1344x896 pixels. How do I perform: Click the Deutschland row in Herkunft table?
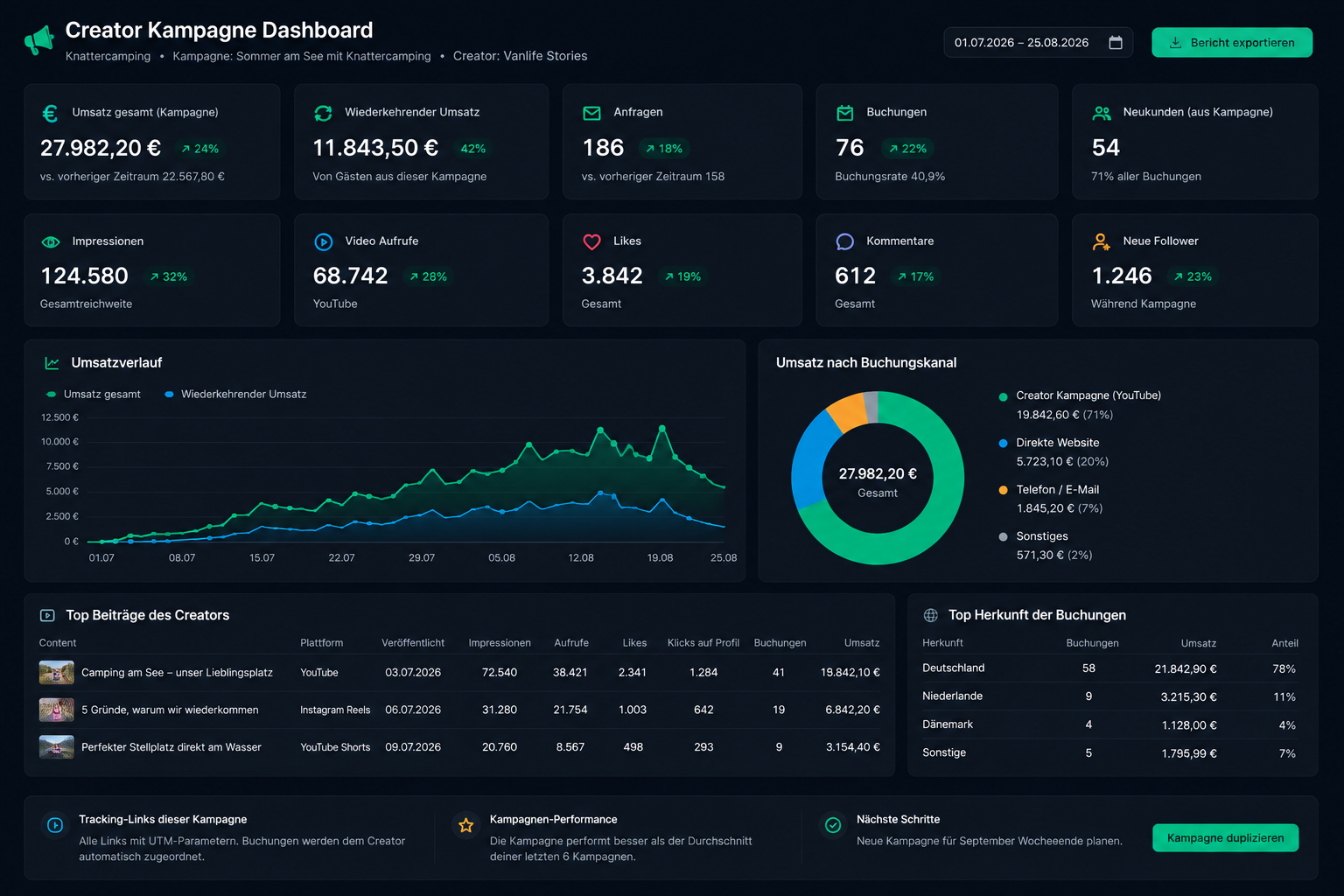1109,668
